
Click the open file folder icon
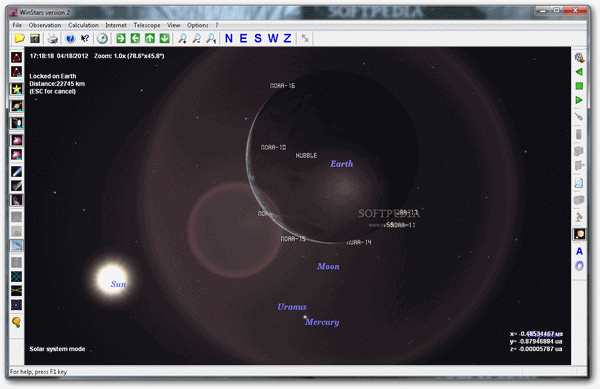tap(19, 38)
